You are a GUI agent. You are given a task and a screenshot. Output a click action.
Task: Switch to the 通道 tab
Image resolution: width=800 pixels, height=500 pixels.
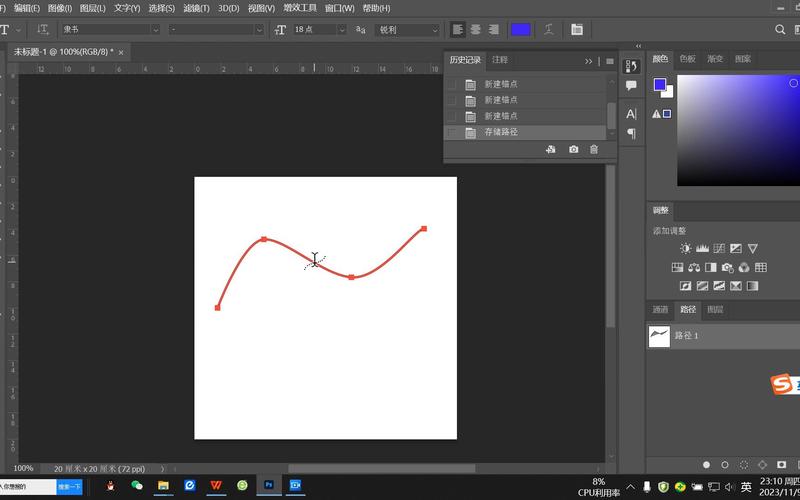point(660,310)
